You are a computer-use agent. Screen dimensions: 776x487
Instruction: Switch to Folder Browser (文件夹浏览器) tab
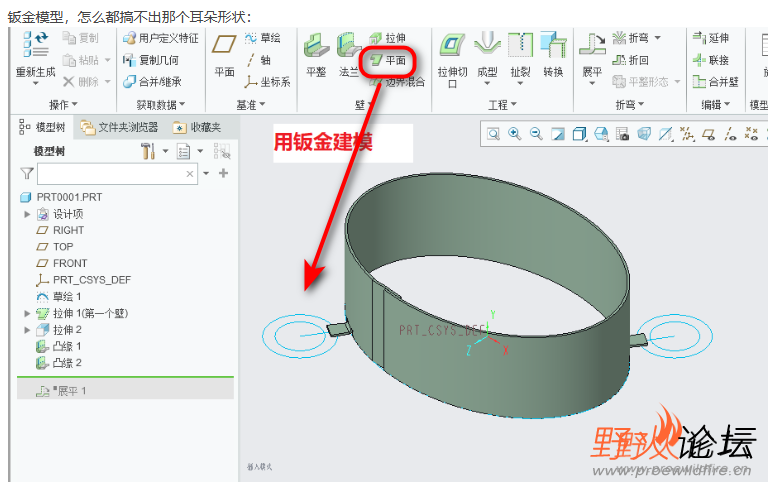pos(119,128)
